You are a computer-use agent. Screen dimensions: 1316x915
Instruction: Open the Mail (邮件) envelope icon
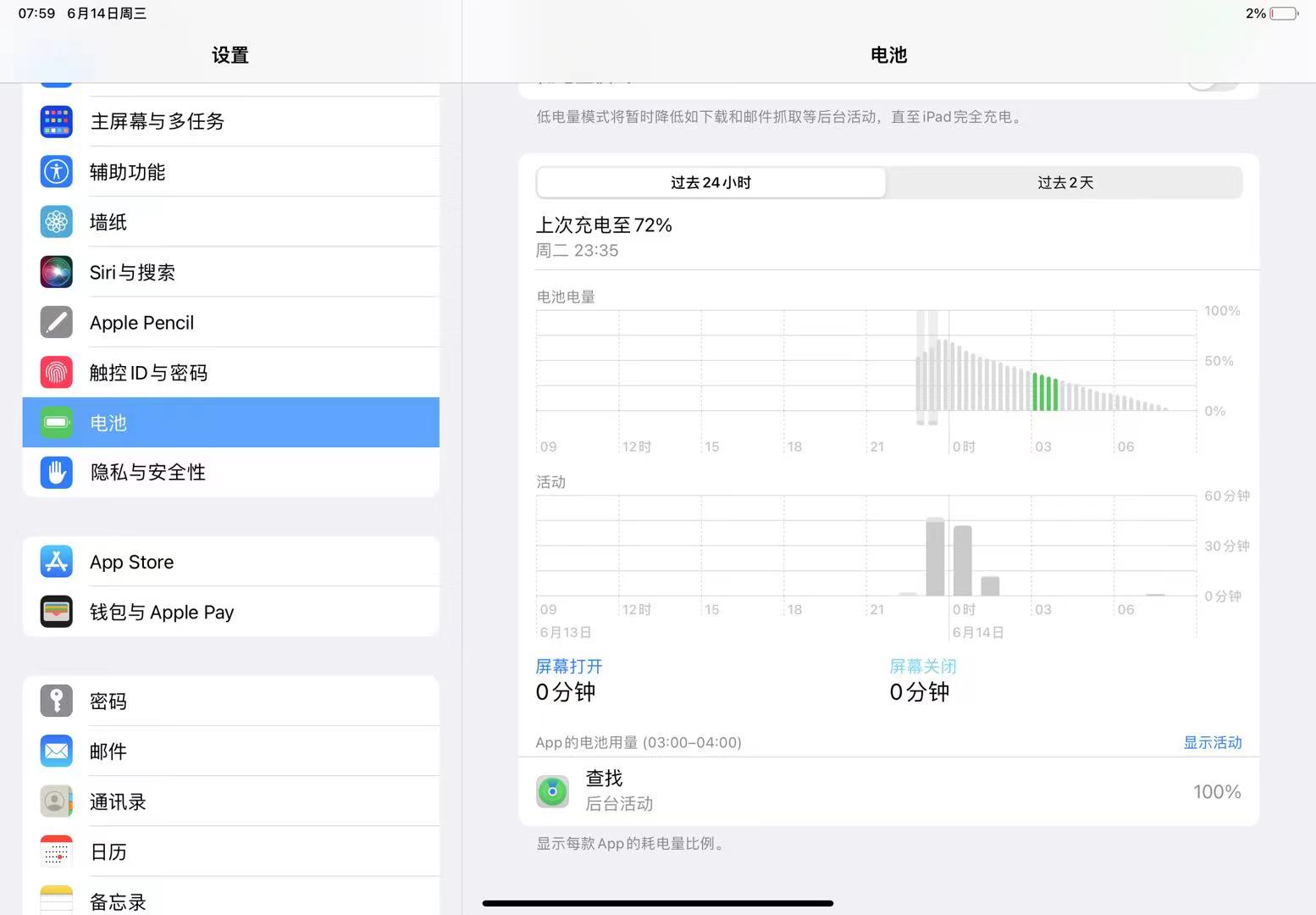[x=57, y=751]
